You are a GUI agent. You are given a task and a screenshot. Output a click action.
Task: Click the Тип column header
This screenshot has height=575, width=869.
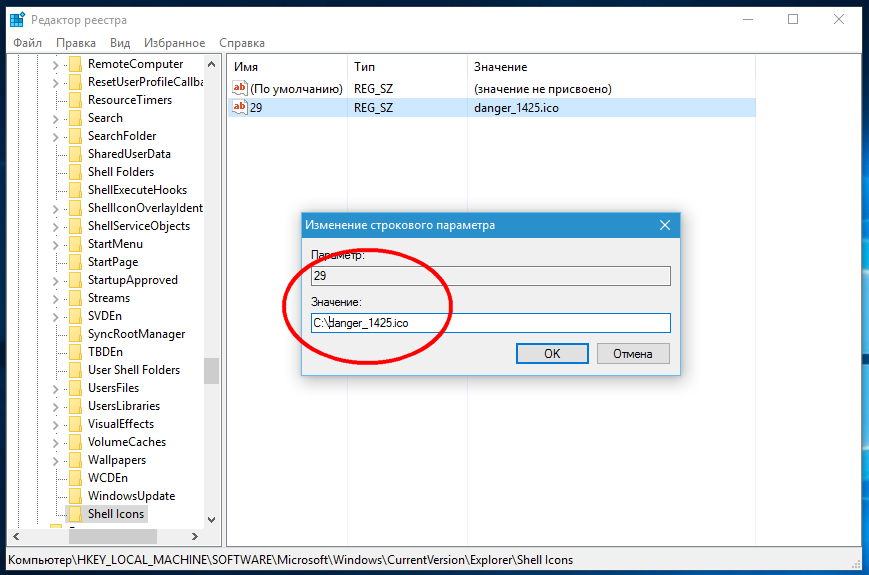pos(407,67)
